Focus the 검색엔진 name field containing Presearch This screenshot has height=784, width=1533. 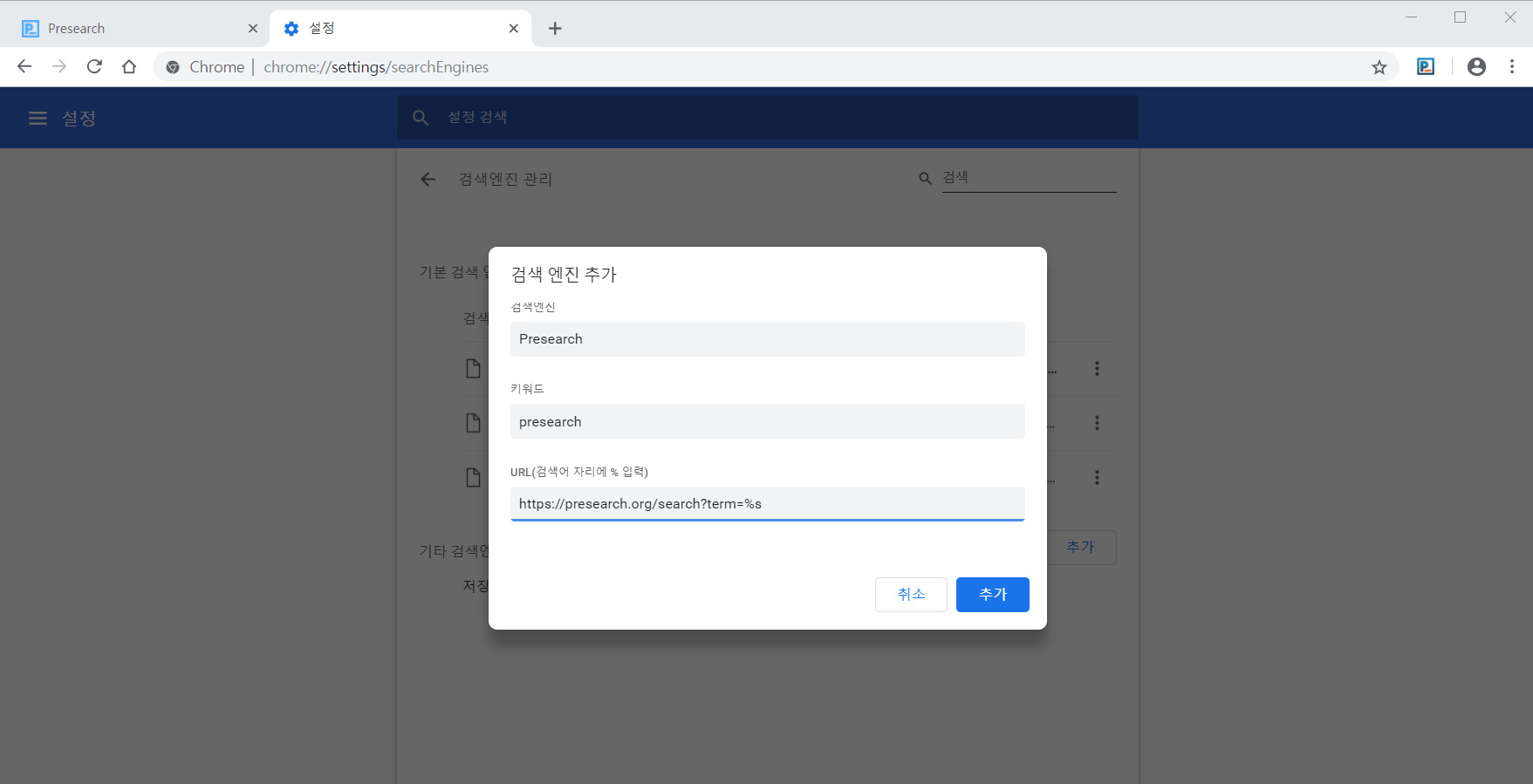click(x=768, y=339)
